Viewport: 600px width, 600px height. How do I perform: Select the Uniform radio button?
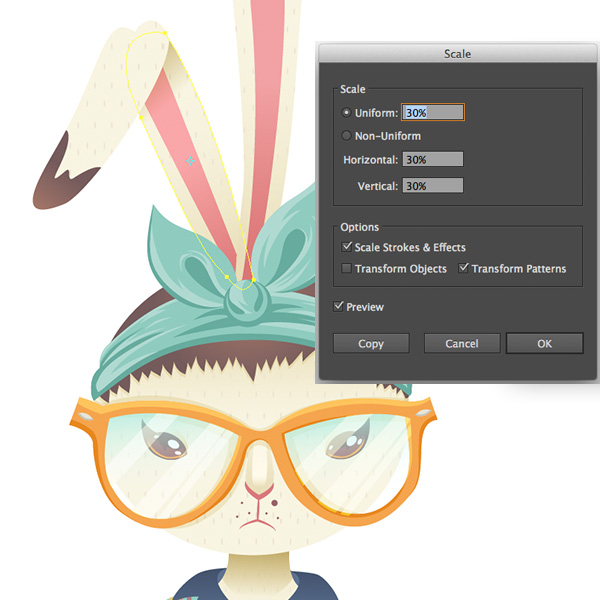pyautogui.click(x=346, y=113)
